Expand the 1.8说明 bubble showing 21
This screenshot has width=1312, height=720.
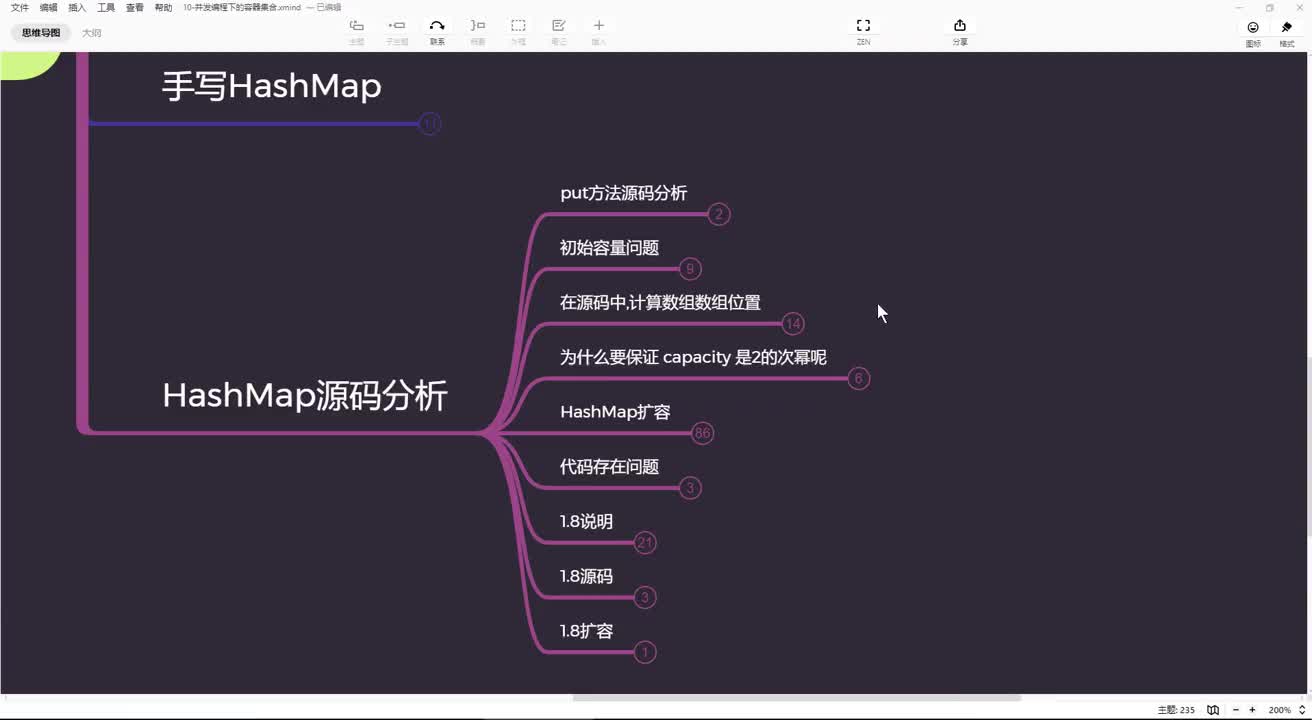(645, 543)
